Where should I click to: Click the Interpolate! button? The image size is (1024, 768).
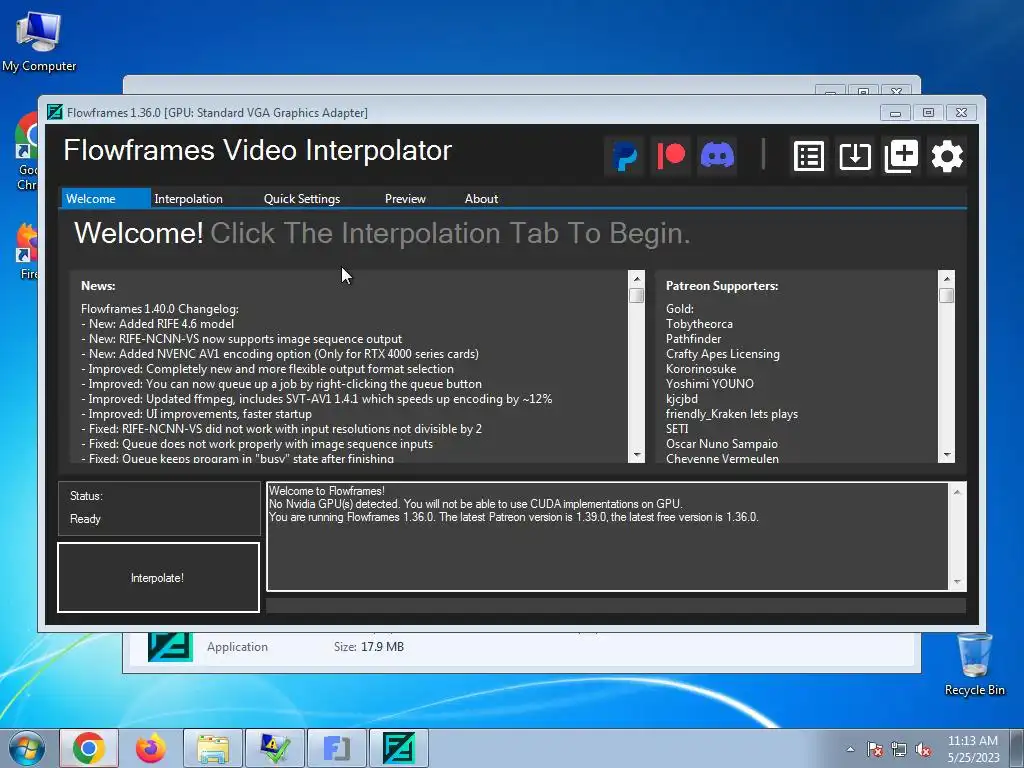158,577
